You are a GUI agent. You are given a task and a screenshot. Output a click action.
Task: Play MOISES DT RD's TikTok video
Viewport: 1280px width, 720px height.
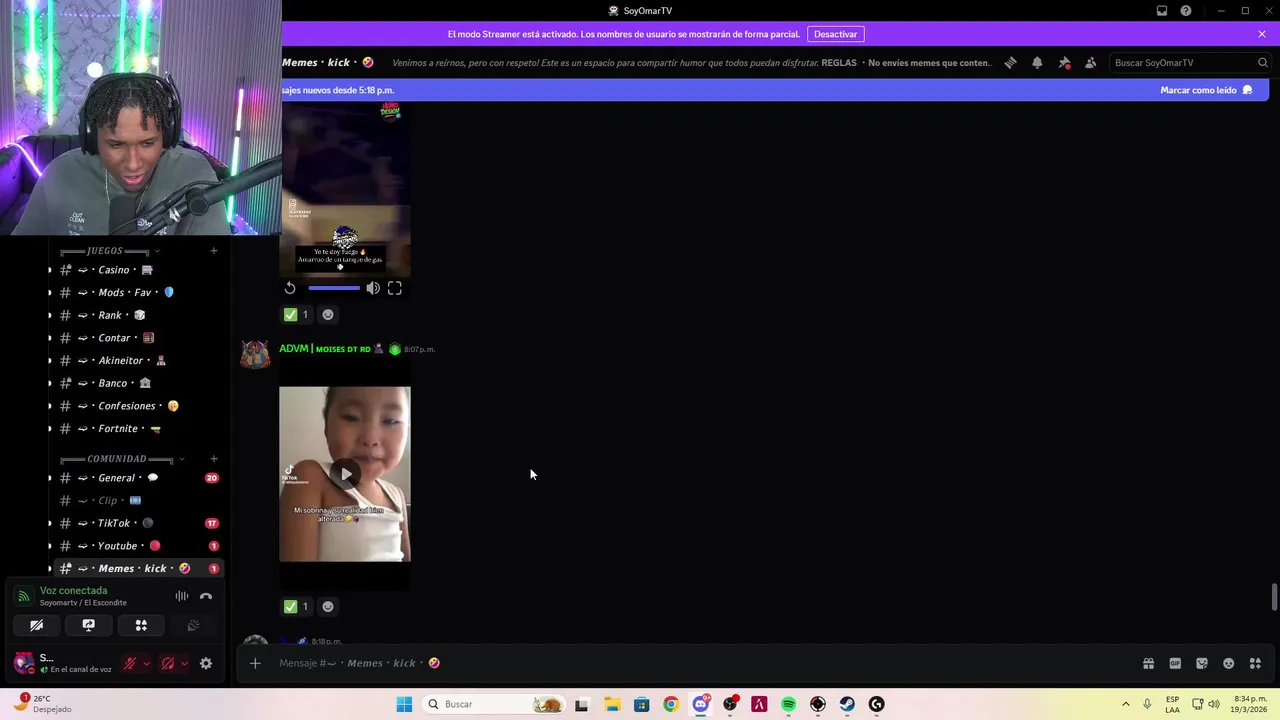pyautogui.click(x=345, y=474)
